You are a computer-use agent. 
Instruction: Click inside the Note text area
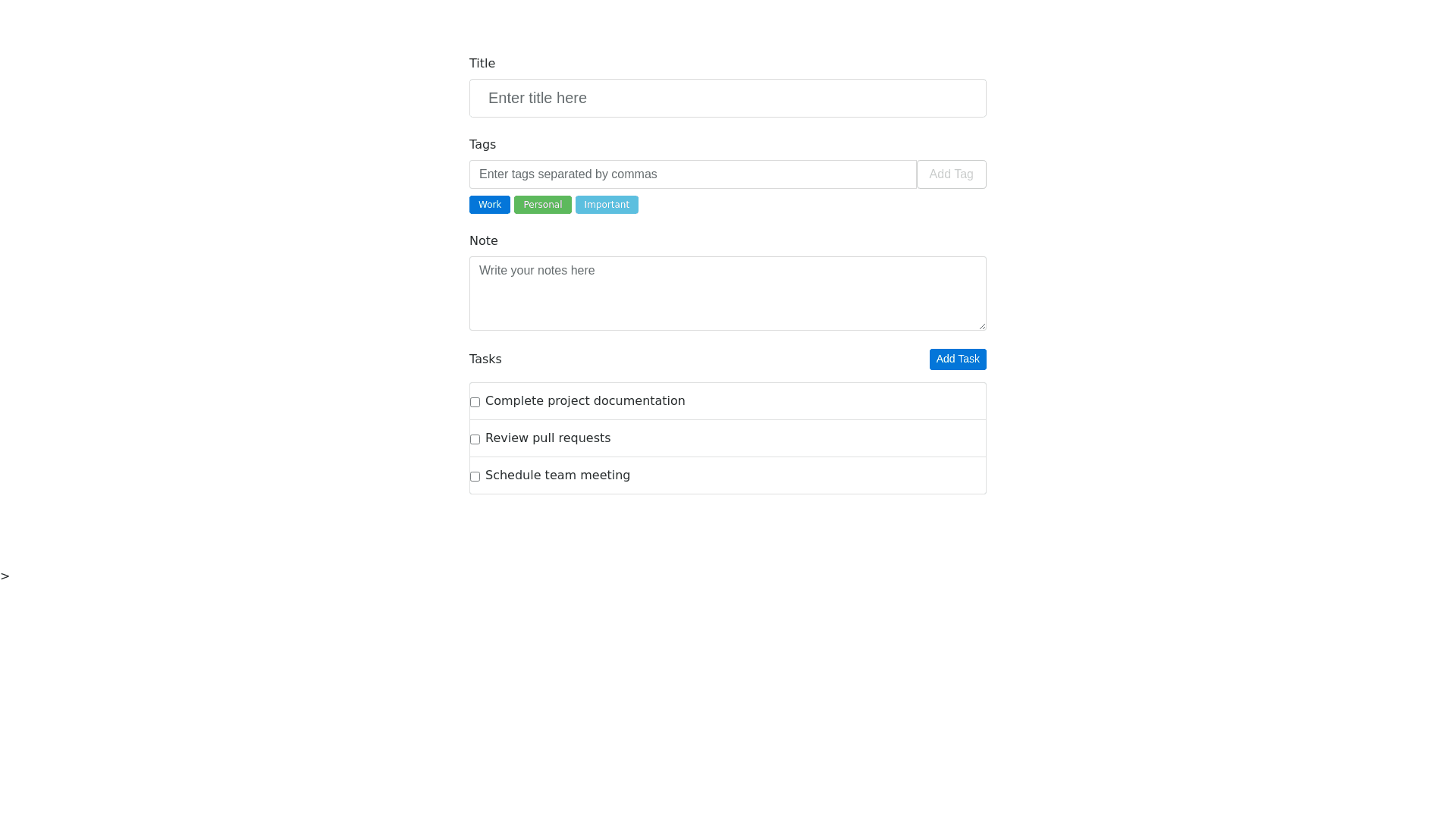(x=727, y=293)
